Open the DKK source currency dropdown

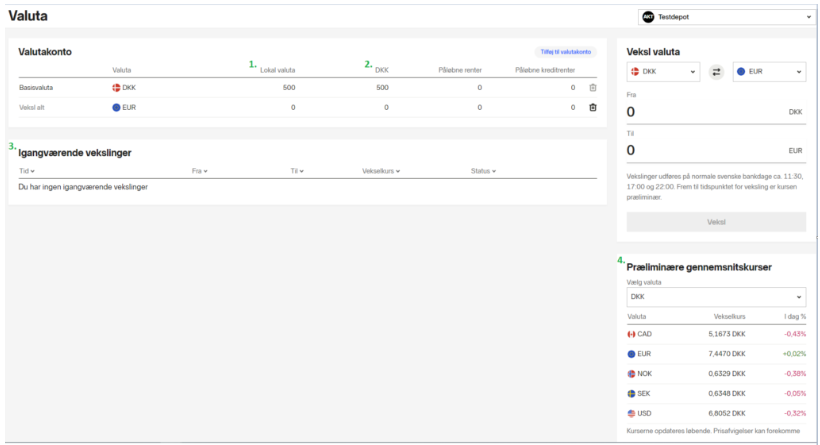tap(663, 72)
